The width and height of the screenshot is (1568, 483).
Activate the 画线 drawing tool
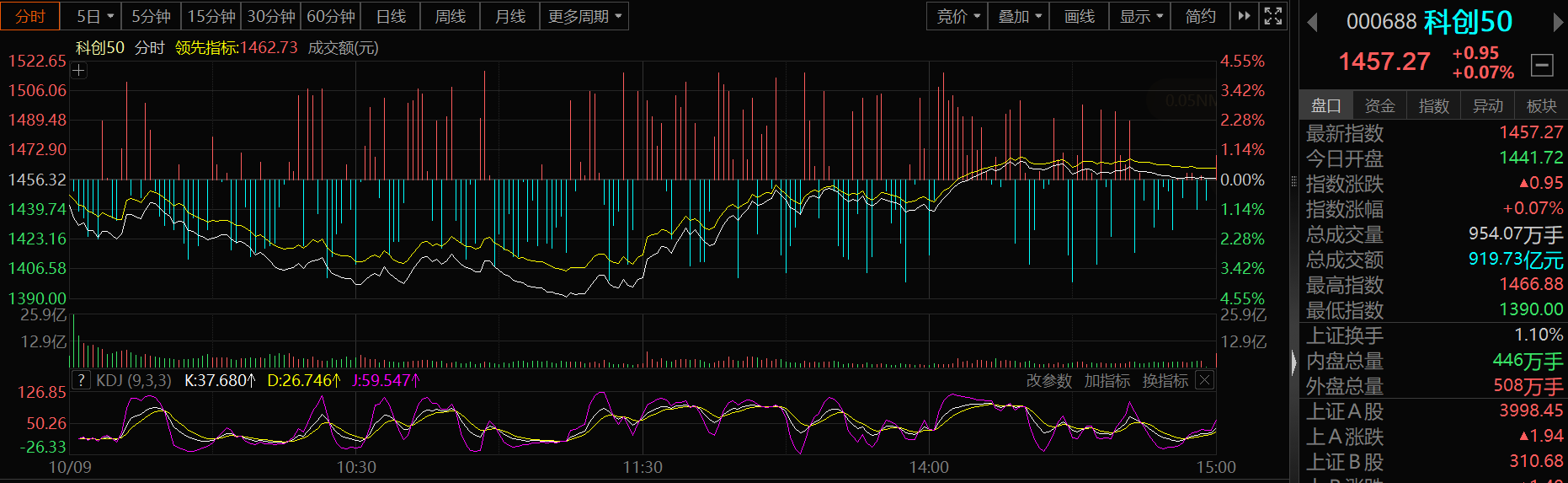click(x=1080, y=16)
